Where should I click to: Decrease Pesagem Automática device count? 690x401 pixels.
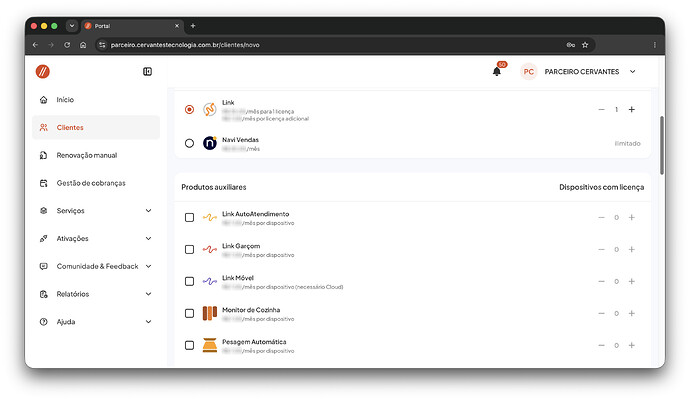pos(602,345)
